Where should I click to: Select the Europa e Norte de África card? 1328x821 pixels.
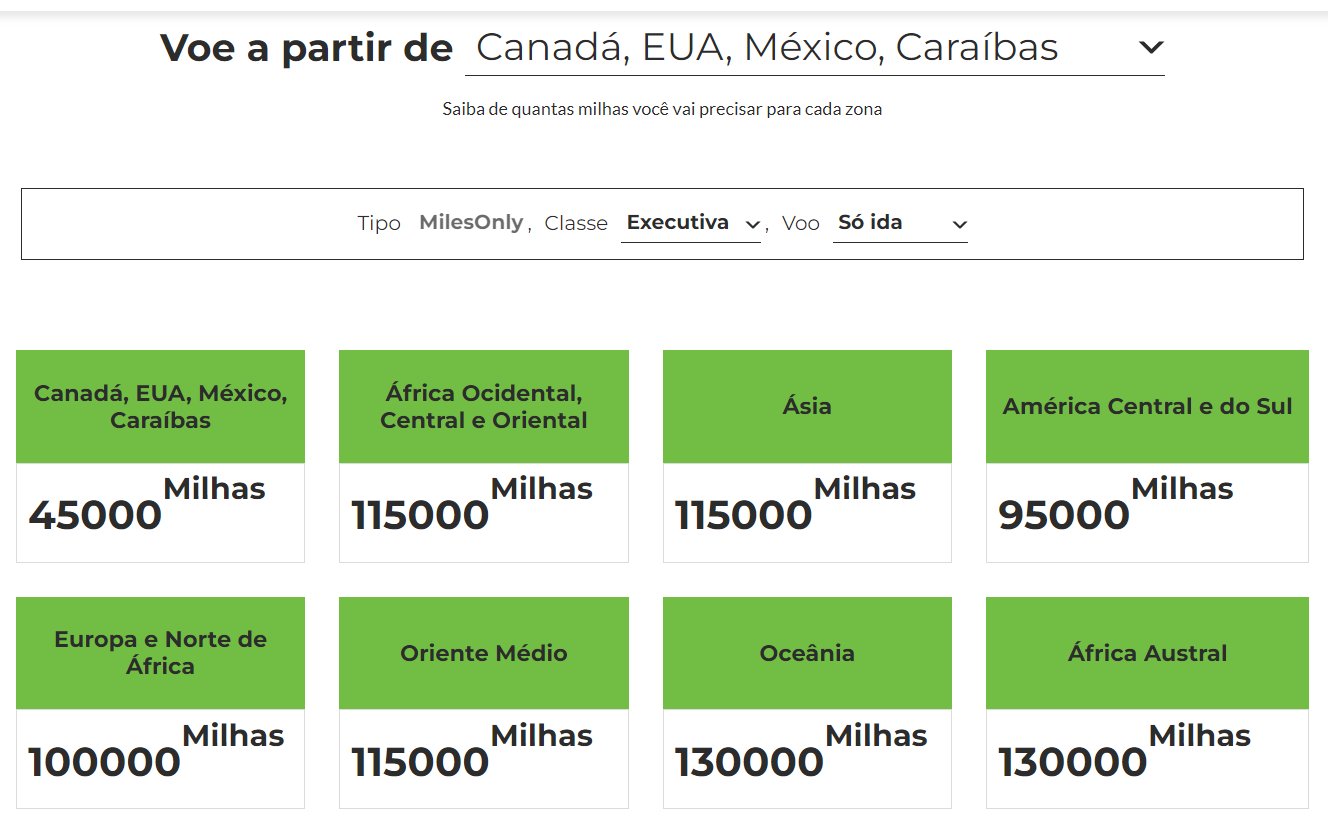[x=160, y=703]
